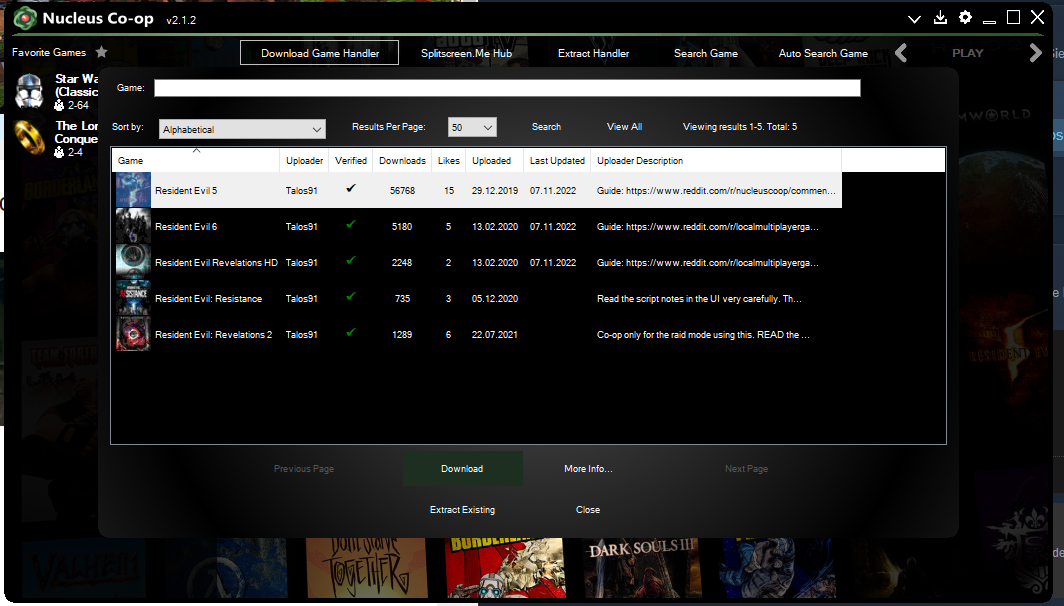Click Resident Evil: Resistance thumbnail
The width and height of the screenshot is (1064, 606).
click(x=133, y=298)
